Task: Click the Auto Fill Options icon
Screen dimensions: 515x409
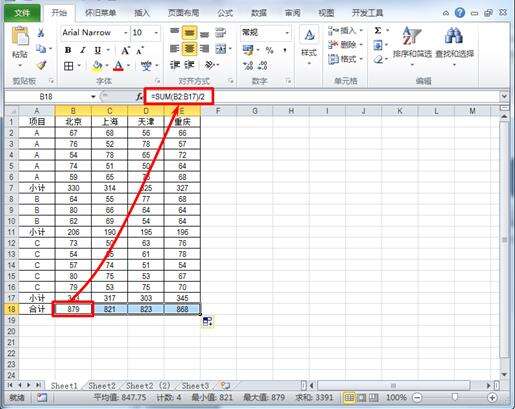Action: coord(207,321)
